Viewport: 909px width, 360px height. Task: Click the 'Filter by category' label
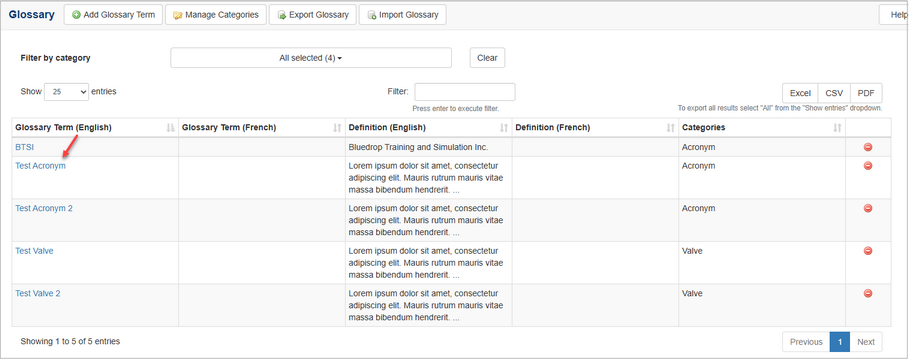coord(56,58)
